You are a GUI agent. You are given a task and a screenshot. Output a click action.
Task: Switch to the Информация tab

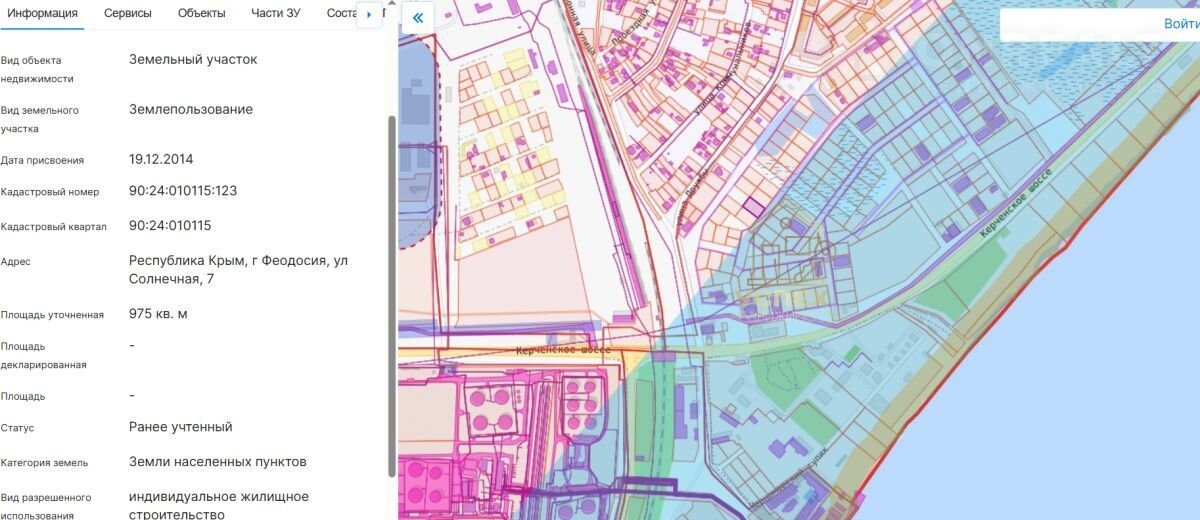click(42, 13)
